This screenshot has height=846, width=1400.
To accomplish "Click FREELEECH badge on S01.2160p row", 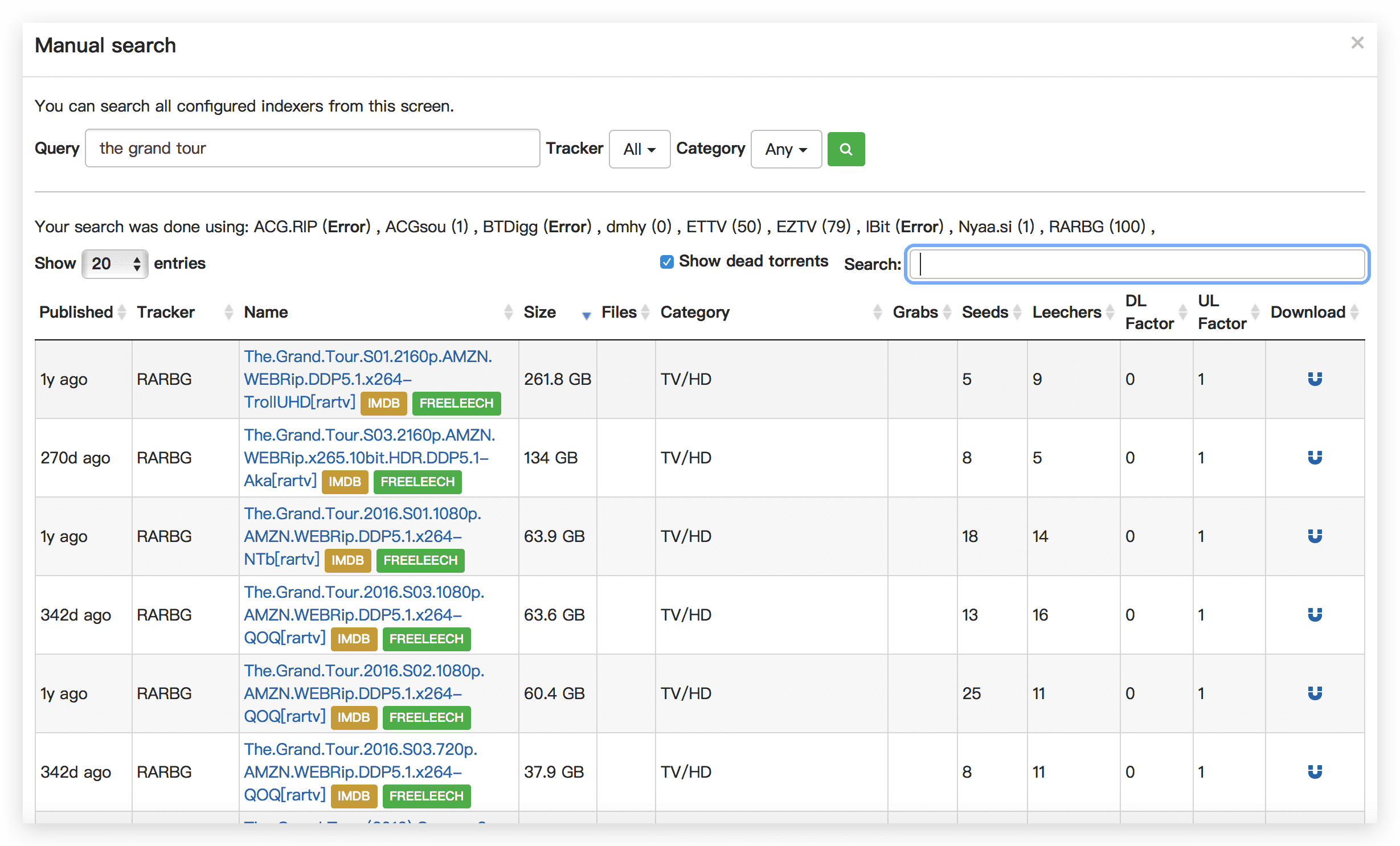I will [456, 403].
